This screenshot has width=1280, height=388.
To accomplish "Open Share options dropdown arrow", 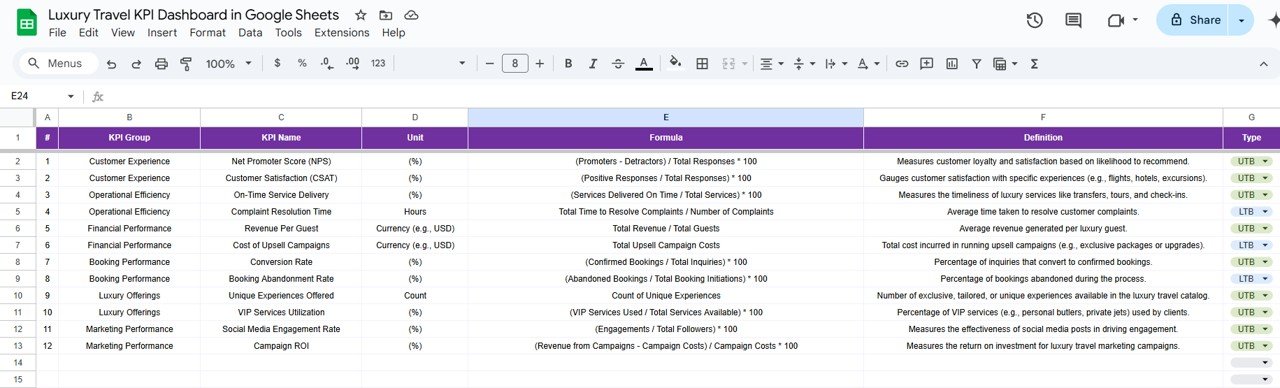I will coord(1241,20).
